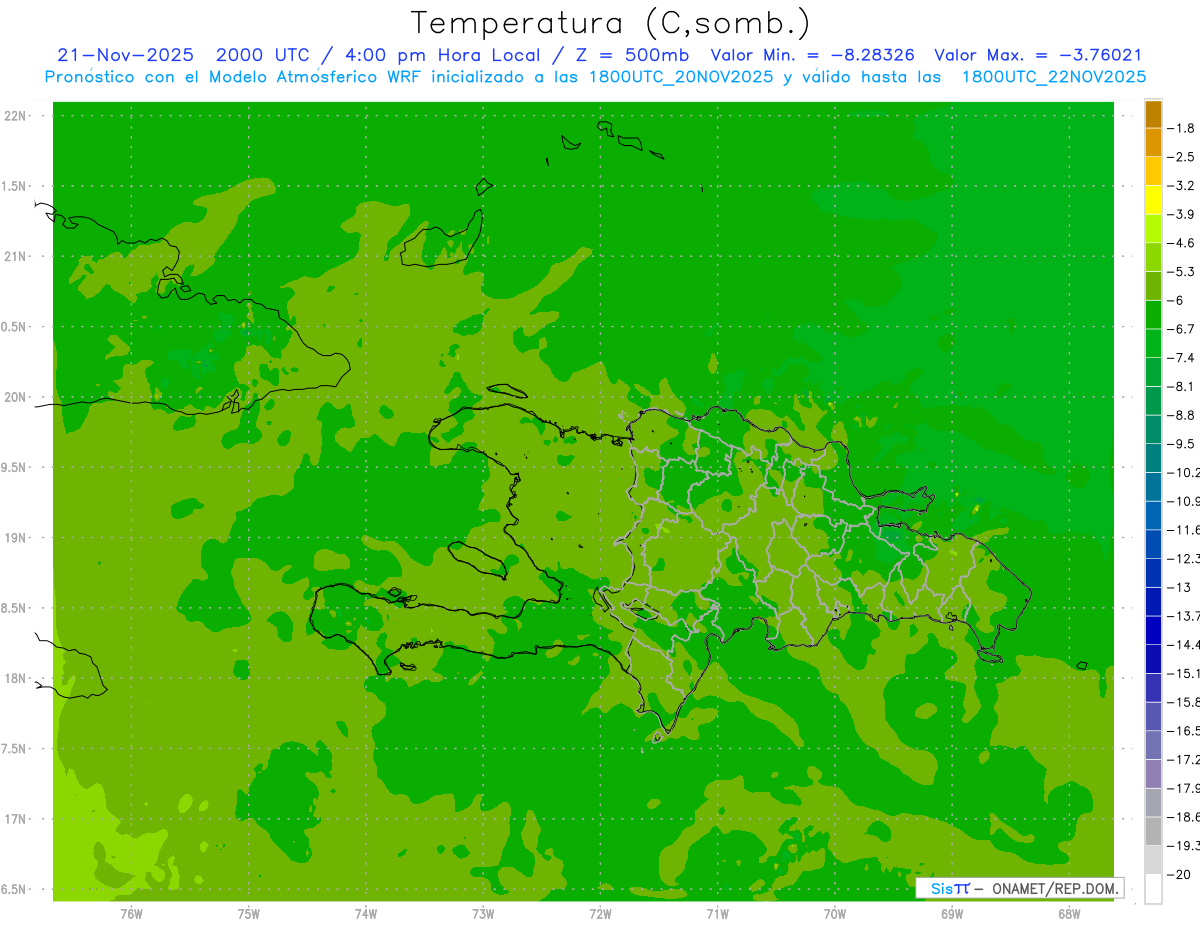Click the "18N" latitude label
Viewport: 1200px width, 927px height.
(x=14, y=678)
